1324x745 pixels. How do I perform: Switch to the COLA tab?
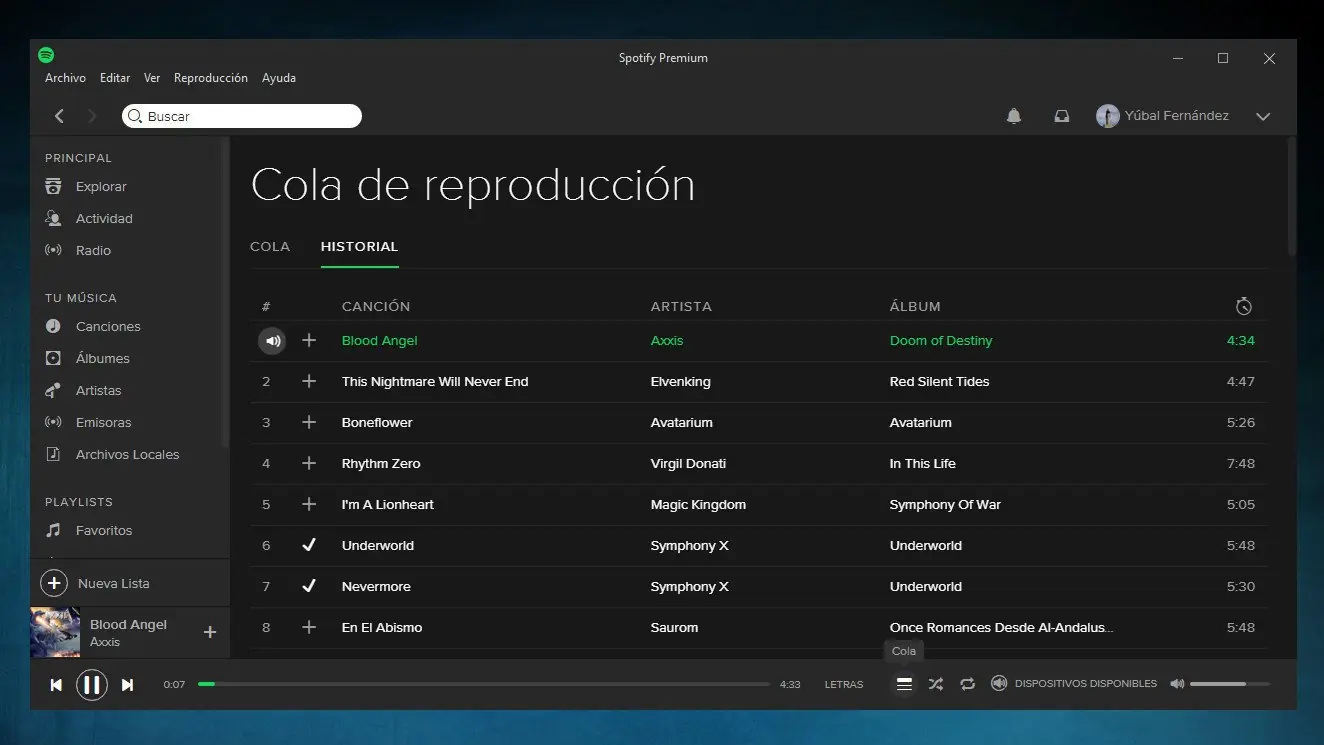click(270, 246)
